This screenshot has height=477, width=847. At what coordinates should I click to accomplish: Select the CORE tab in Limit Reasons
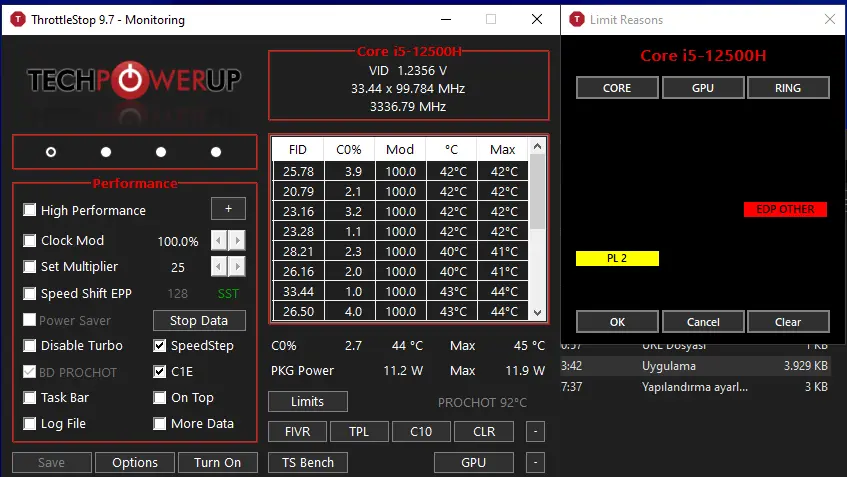pos(617,88)
